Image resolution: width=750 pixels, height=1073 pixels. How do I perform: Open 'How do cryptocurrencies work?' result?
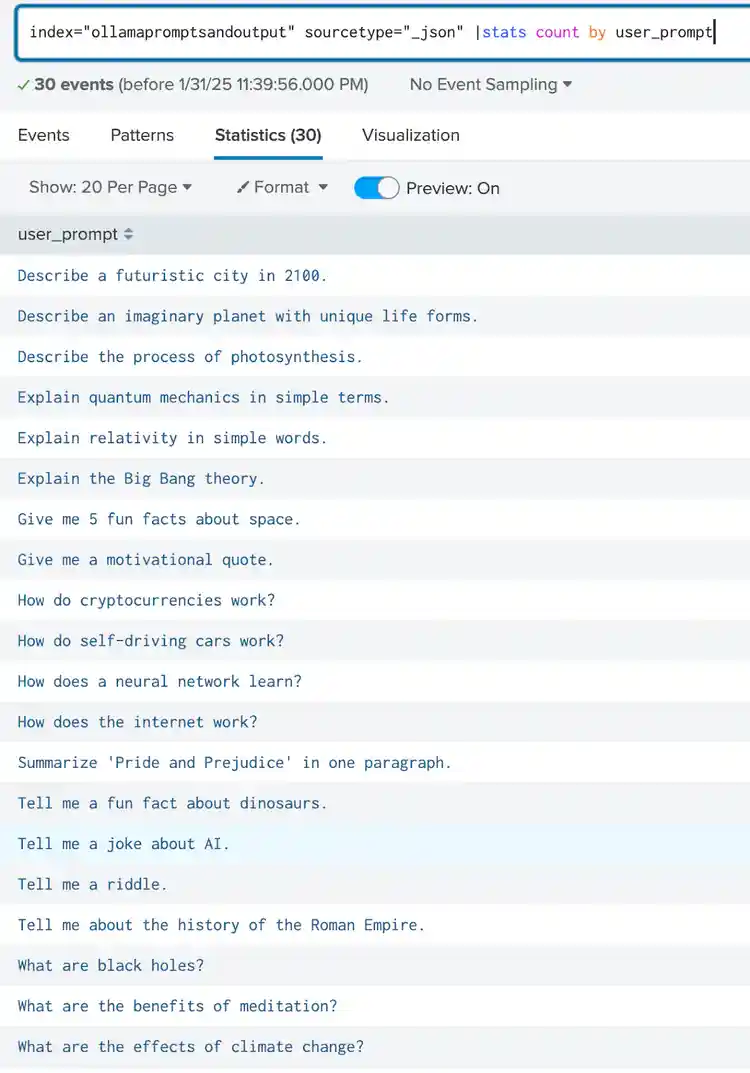(146, 600)
